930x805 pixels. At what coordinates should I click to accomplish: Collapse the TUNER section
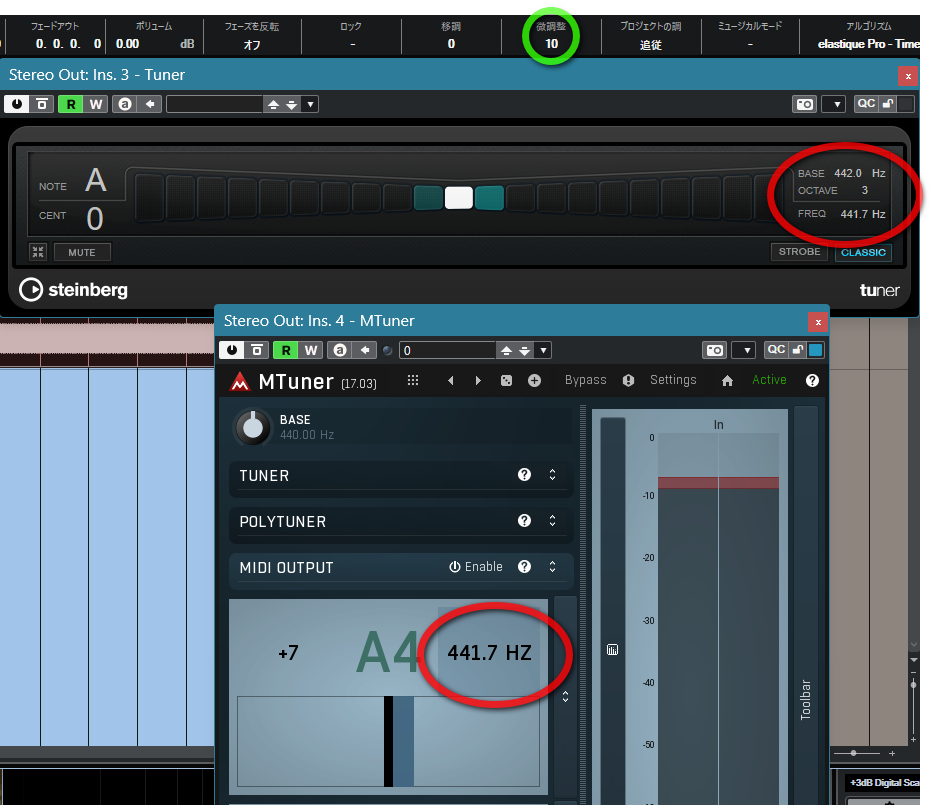coord(552,475)
